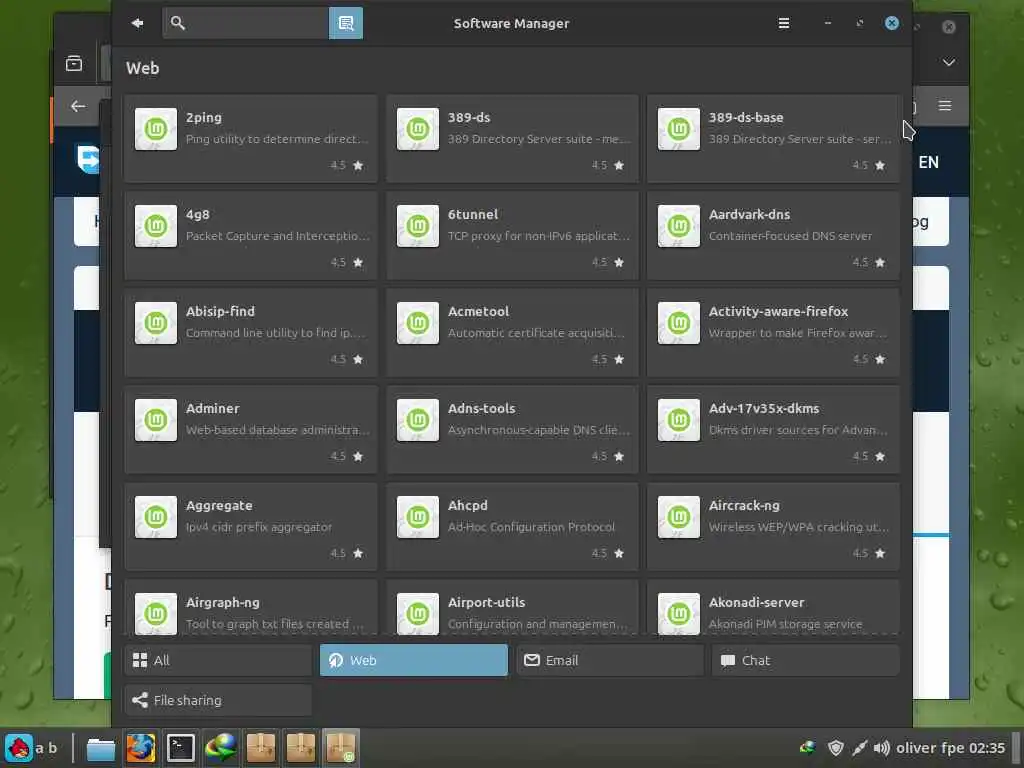Click the 4g8 package icon
The image size is (1024, 768).
click(156, 226)
